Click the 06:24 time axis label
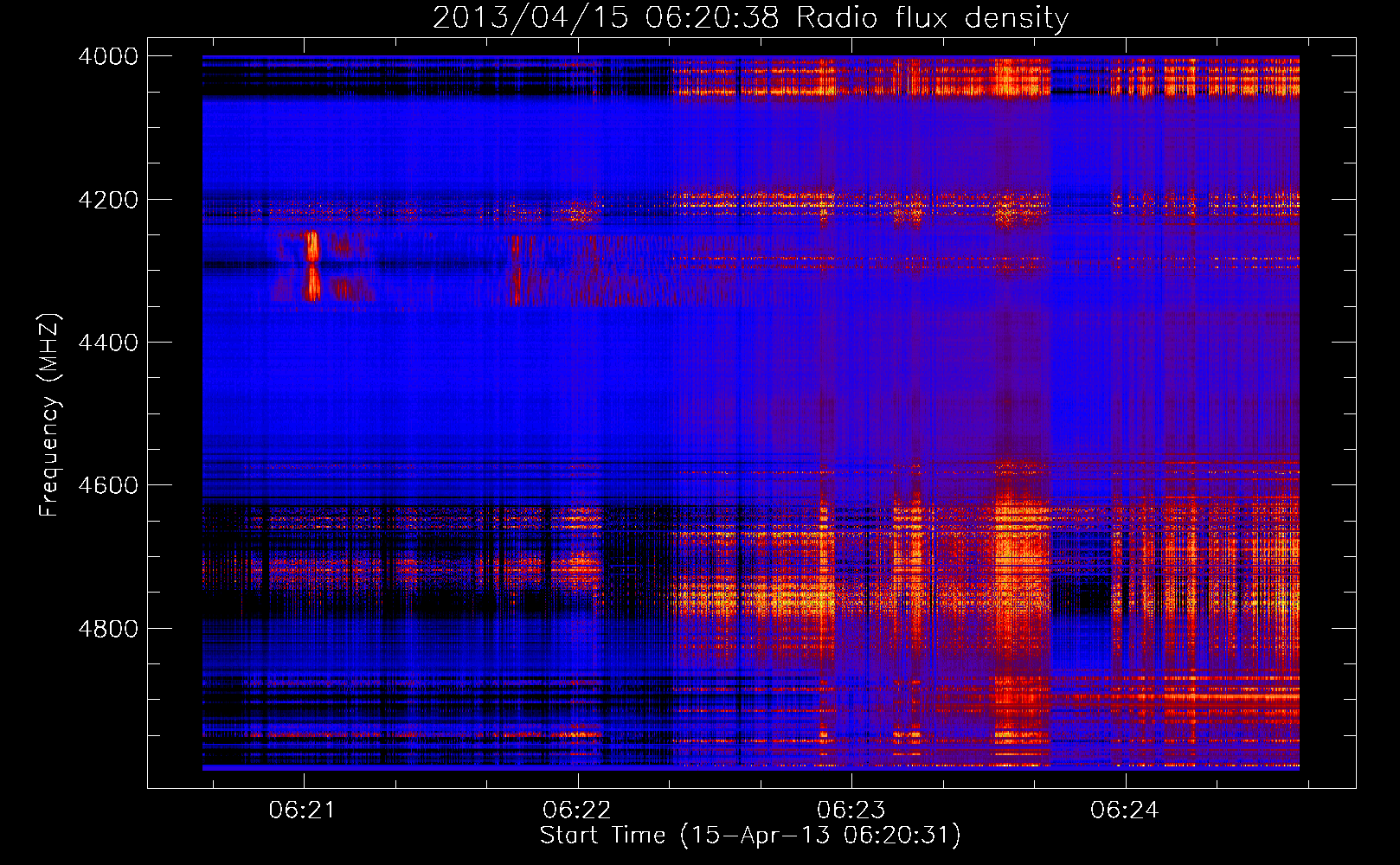Screen dimensions: 1400x865 1124,811
